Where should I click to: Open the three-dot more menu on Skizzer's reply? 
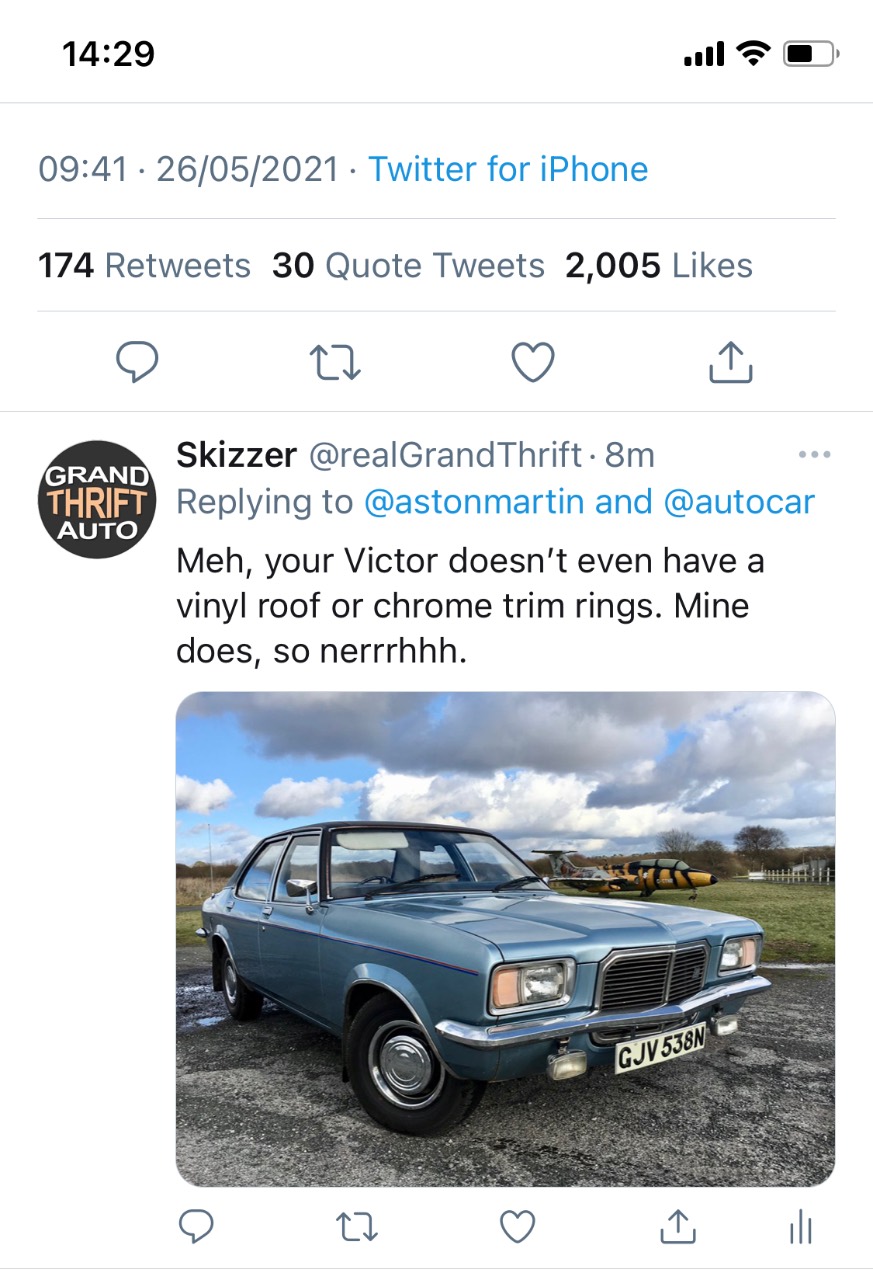(815, 455)
